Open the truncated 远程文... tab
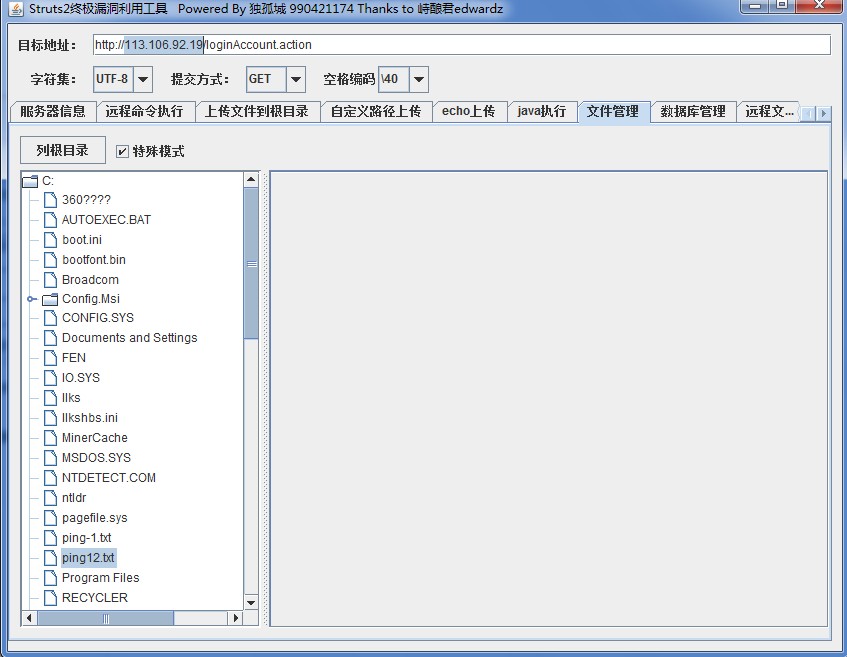 pyautogui.click(x=769, y=111)
